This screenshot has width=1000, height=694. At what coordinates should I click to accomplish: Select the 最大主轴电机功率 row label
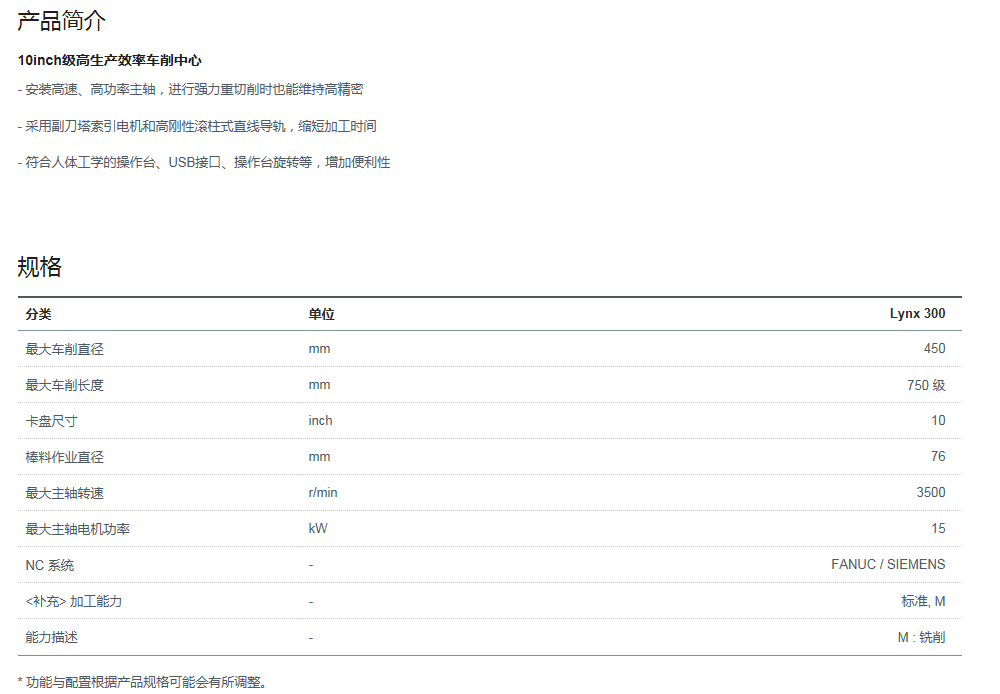tap(78, 529)
